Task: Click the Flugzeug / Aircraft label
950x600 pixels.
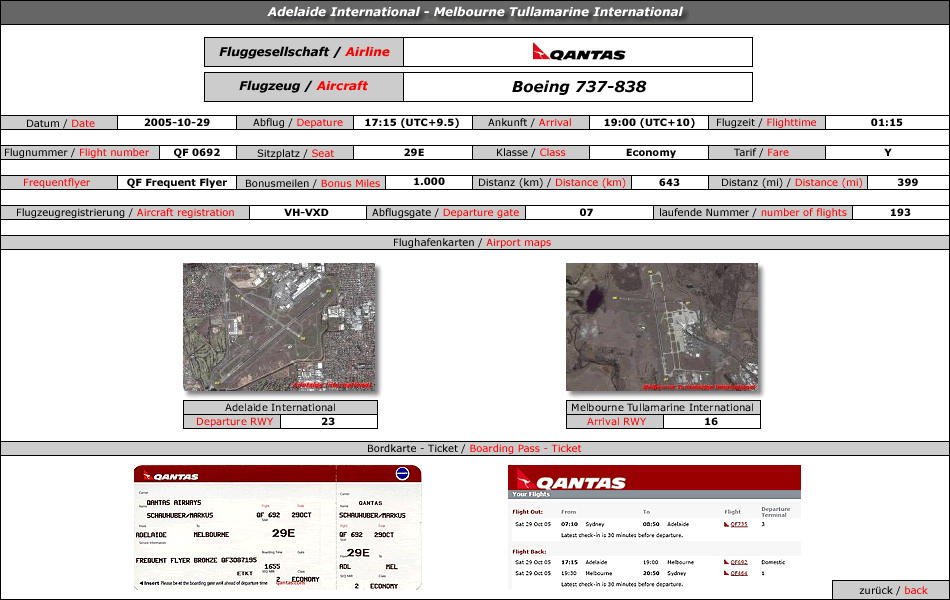Action: 304,86
